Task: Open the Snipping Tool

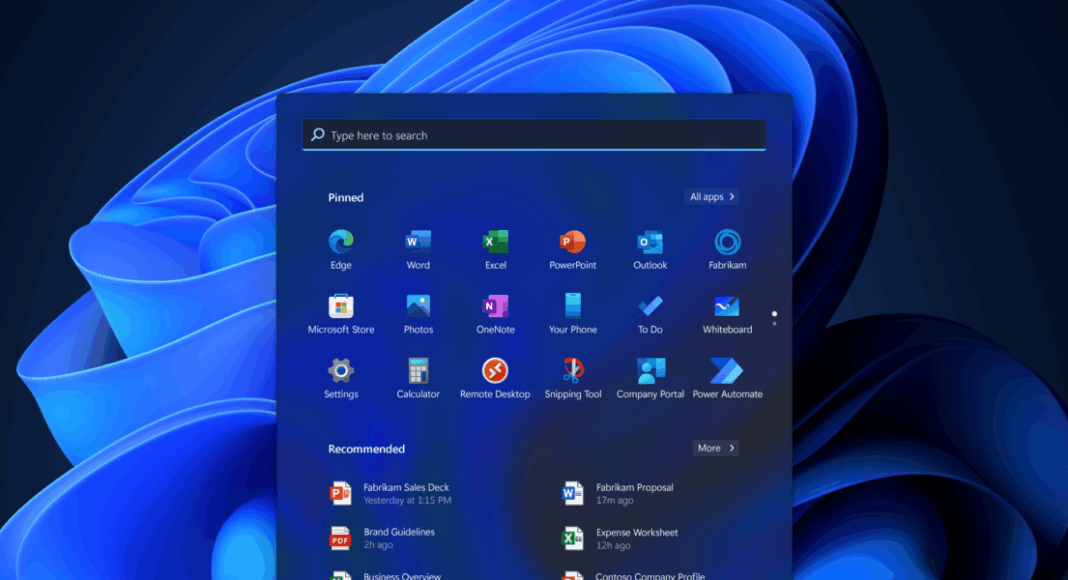Action: [x=572, y=378]
